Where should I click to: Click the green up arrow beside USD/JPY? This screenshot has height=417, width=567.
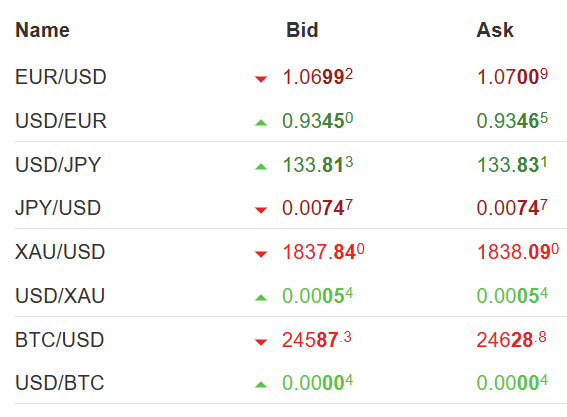point(261,166)
